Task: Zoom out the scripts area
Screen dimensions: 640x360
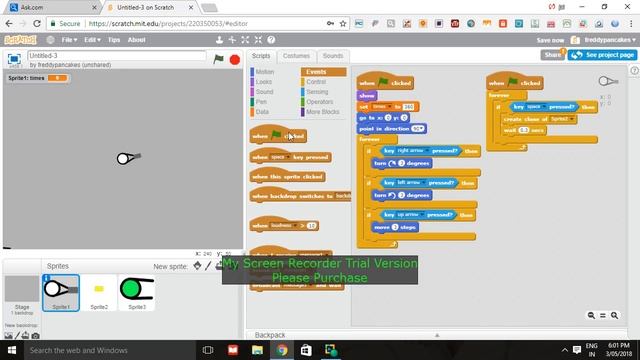Action: pos(591,315)
